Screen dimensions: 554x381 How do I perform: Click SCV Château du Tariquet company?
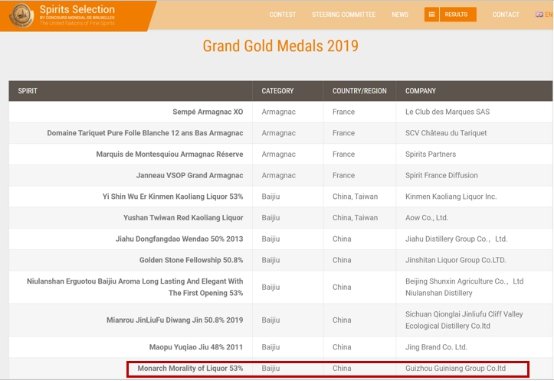tap(446, 133)
